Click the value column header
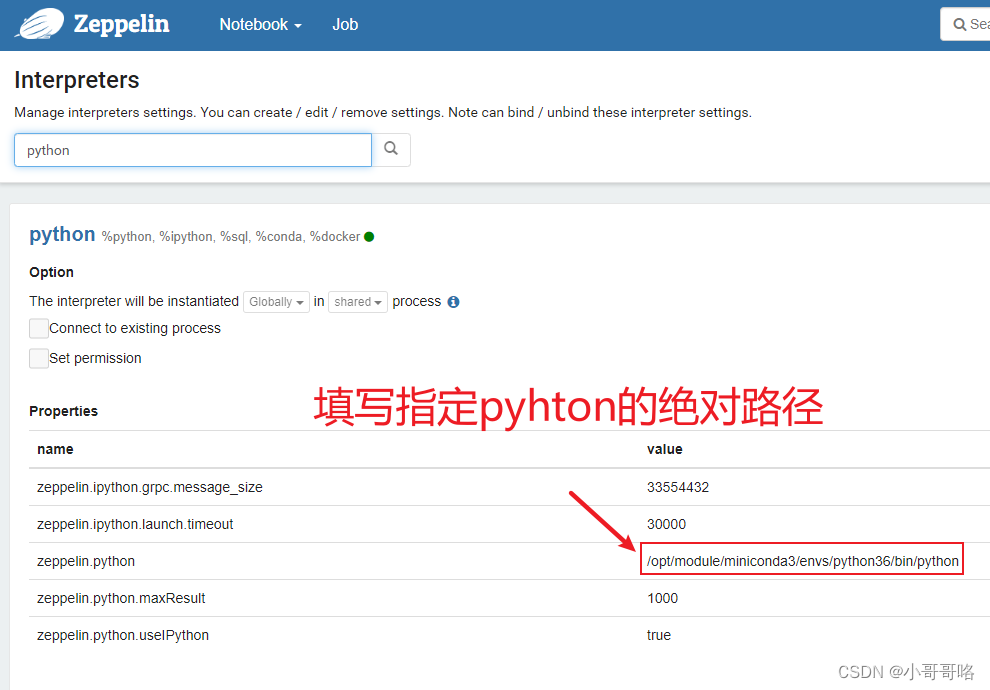This screenshot has height=690, width=990. 664,449
